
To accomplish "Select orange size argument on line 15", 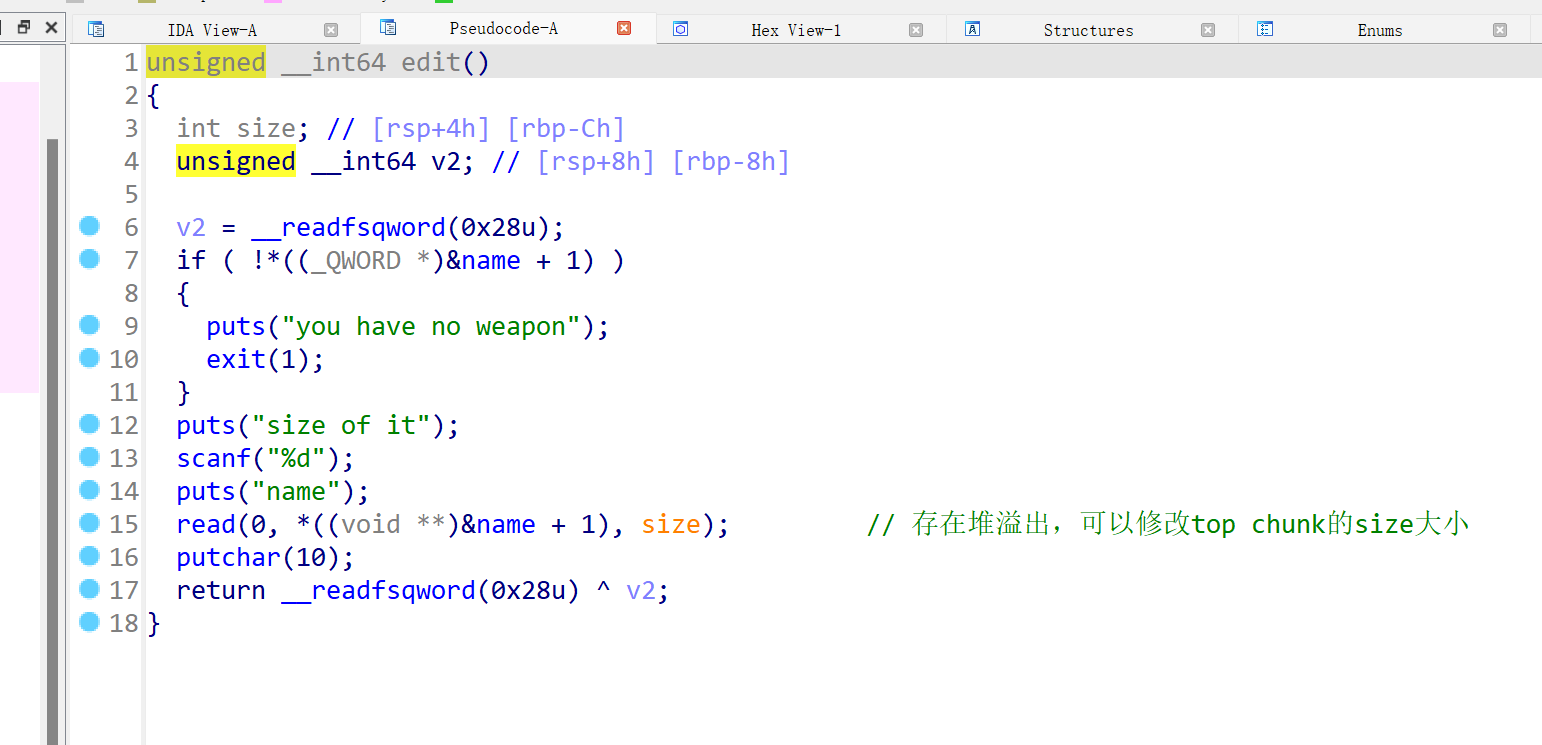I will tap(671, 525).
